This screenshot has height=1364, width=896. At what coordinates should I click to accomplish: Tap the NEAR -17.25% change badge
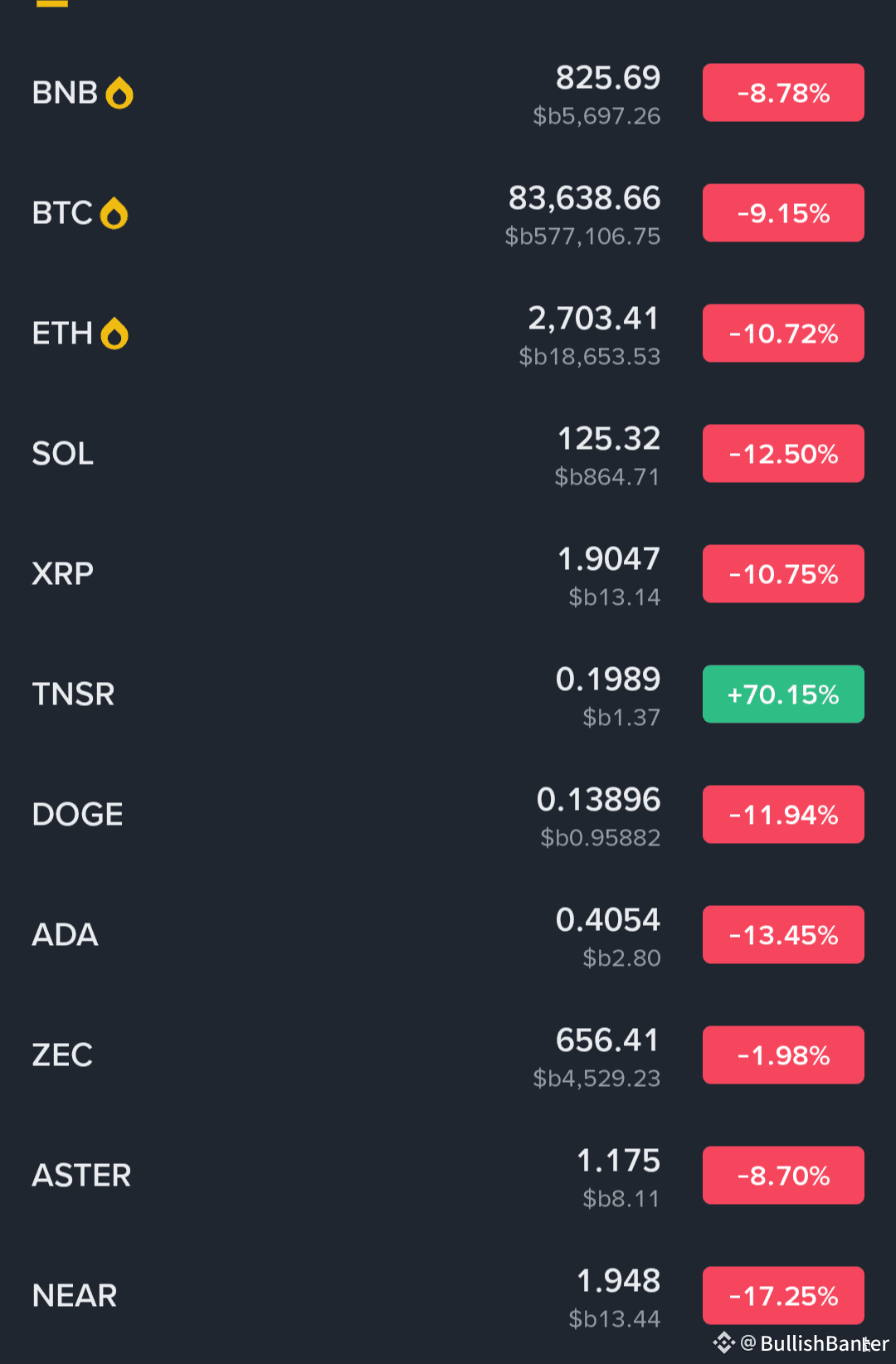click(783, 1296)
